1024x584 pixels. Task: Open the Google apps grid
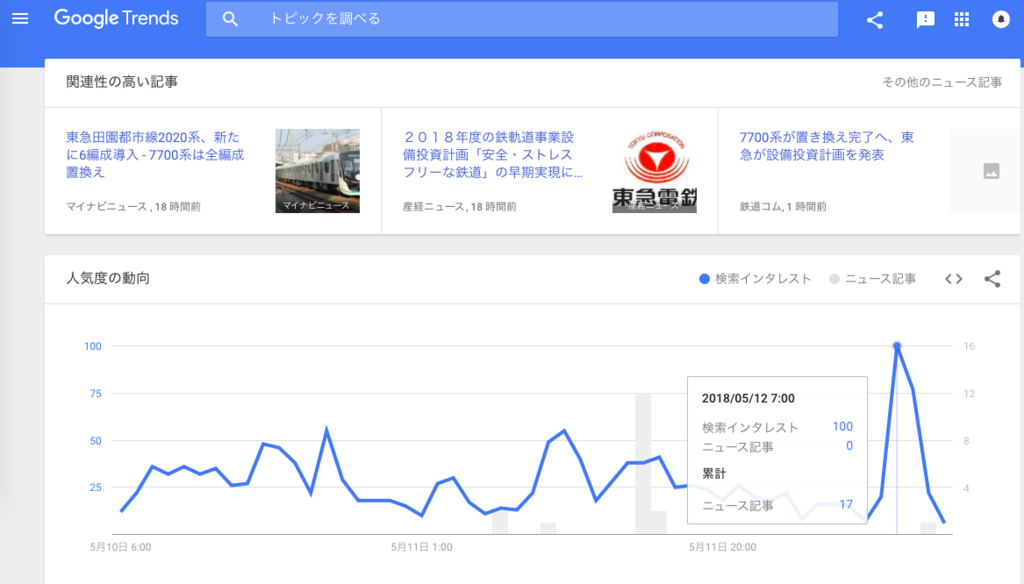point(961,20)
